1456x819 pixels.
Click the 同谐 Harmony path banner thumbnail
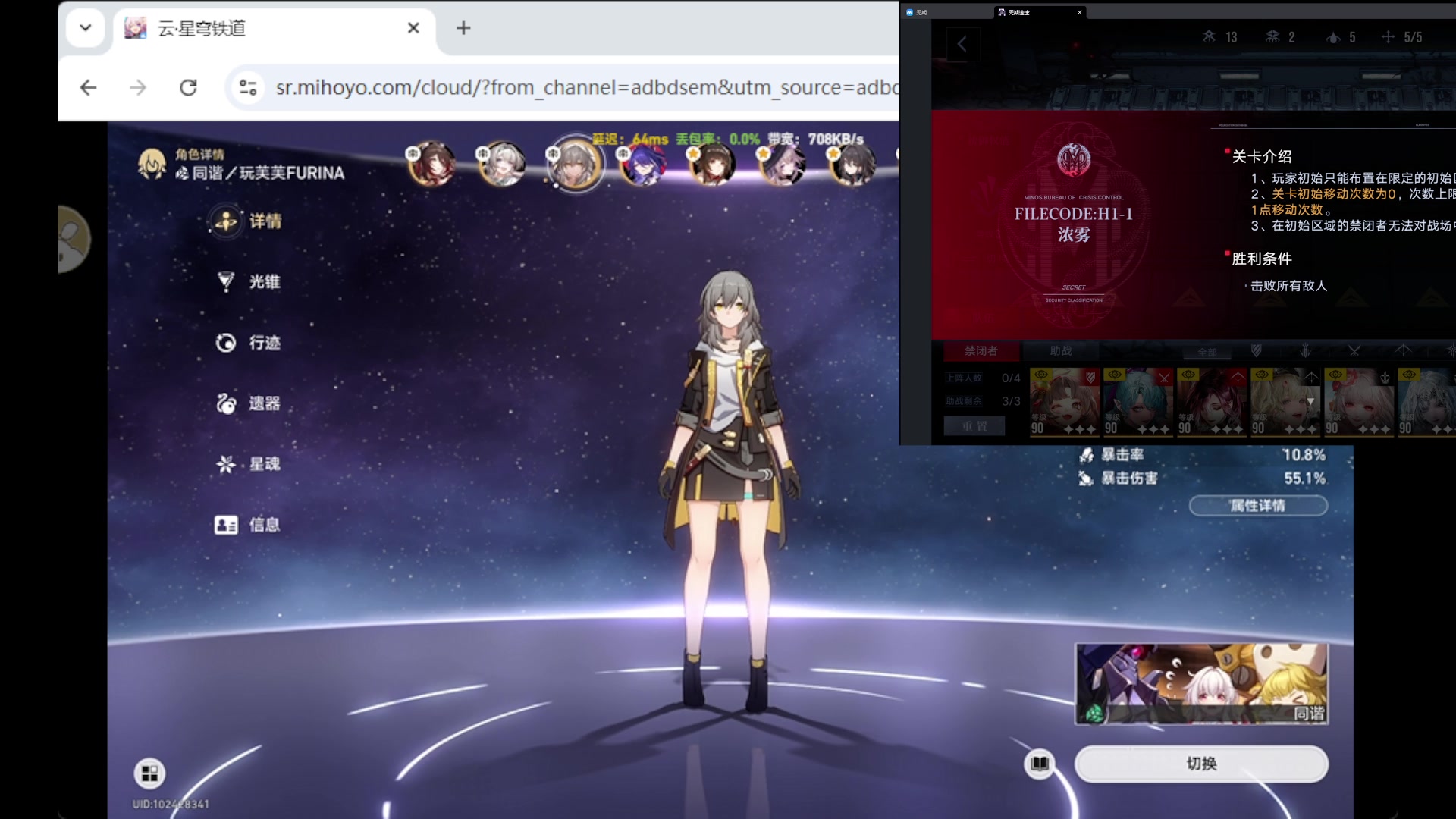[1201, 684]
